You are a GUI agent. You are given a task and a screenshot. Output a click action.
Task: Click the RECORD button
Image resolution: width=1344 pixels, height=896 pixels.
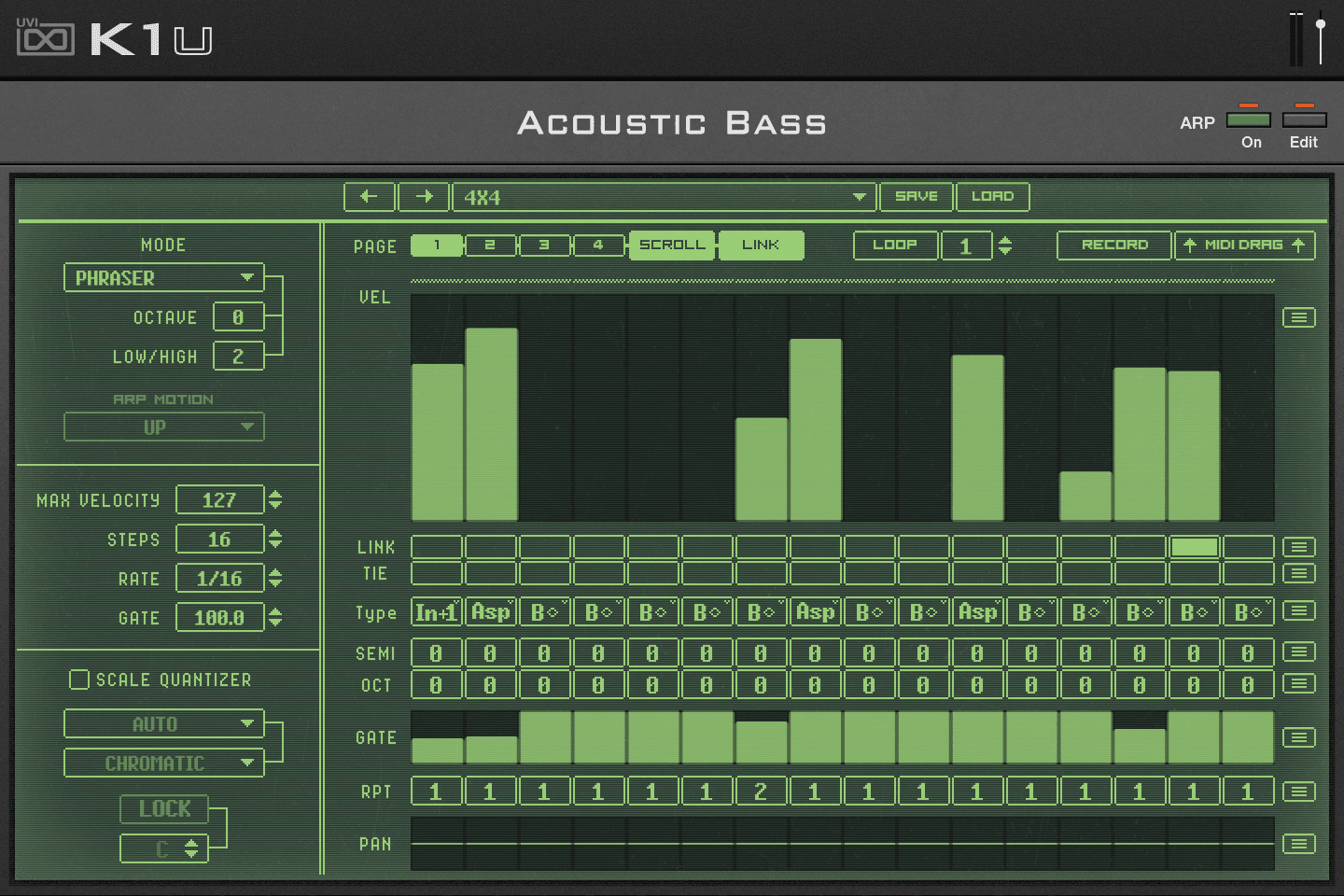(1113, 245)
